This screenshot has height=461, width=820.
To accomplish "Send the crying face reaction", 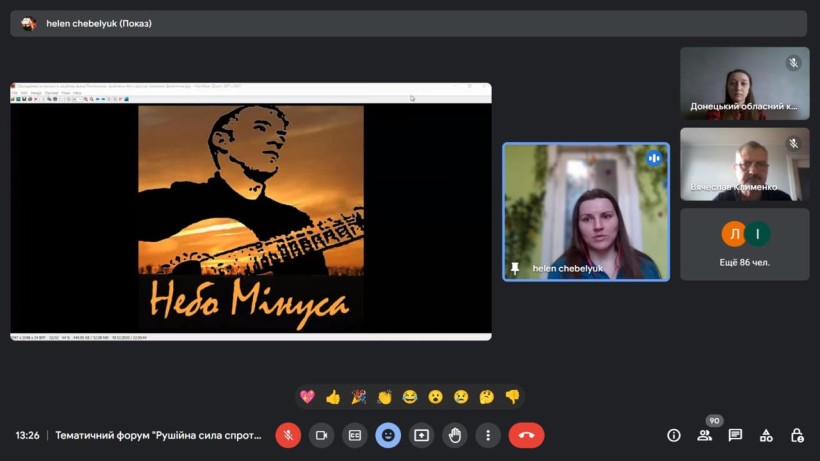I will [x=461, y=397].
